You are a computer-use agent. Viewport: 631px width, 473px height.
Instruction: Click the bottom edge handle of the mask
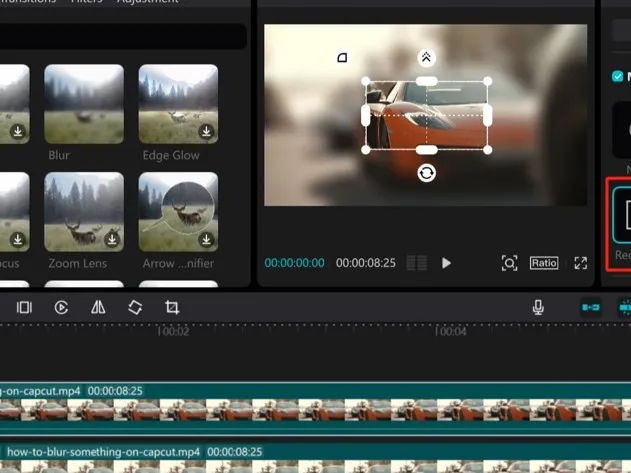pyautogui.click(x=427, y=150)
